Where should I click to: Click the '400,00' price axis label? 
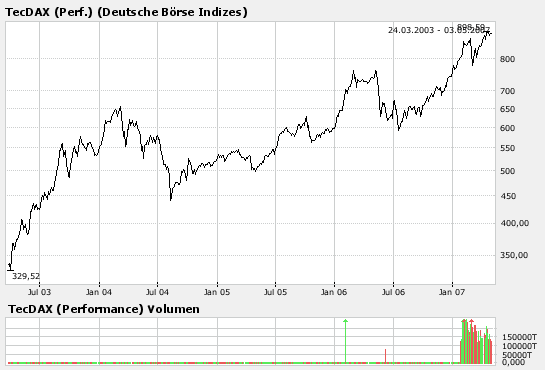(x=515, y=223)
